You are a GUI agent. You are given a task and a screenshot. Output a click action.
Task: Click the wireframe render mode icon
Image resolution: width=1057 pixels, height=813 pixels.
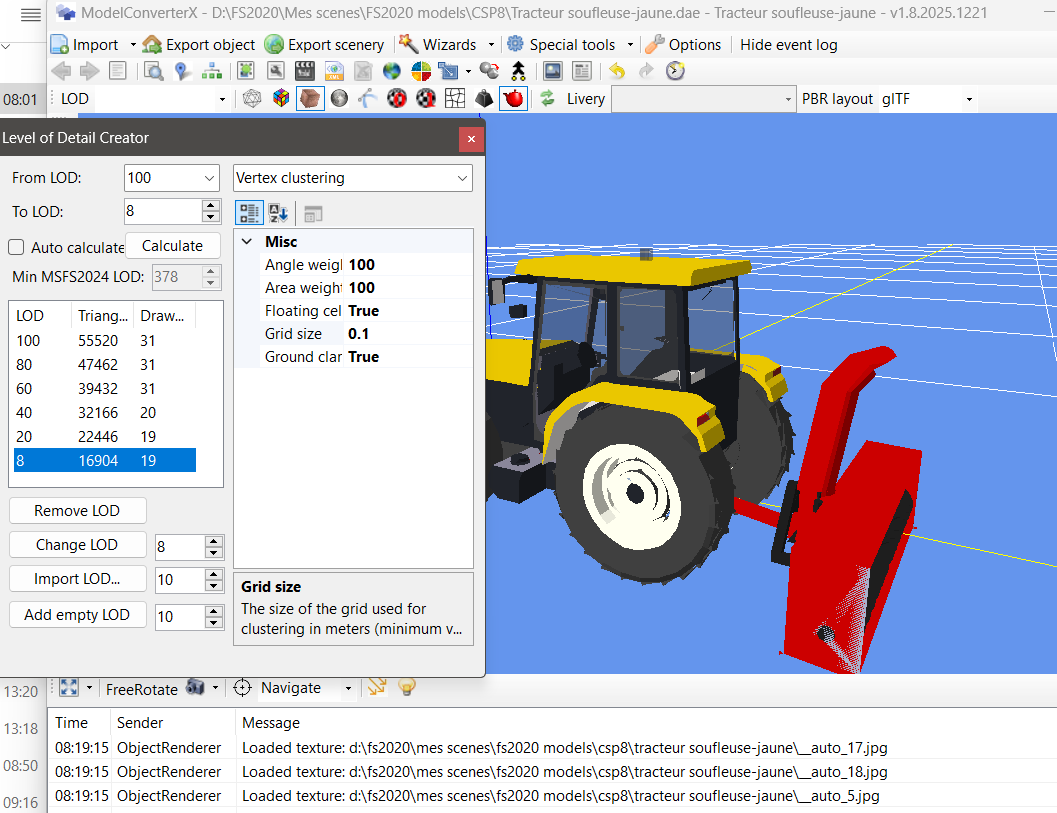[251, 98]
